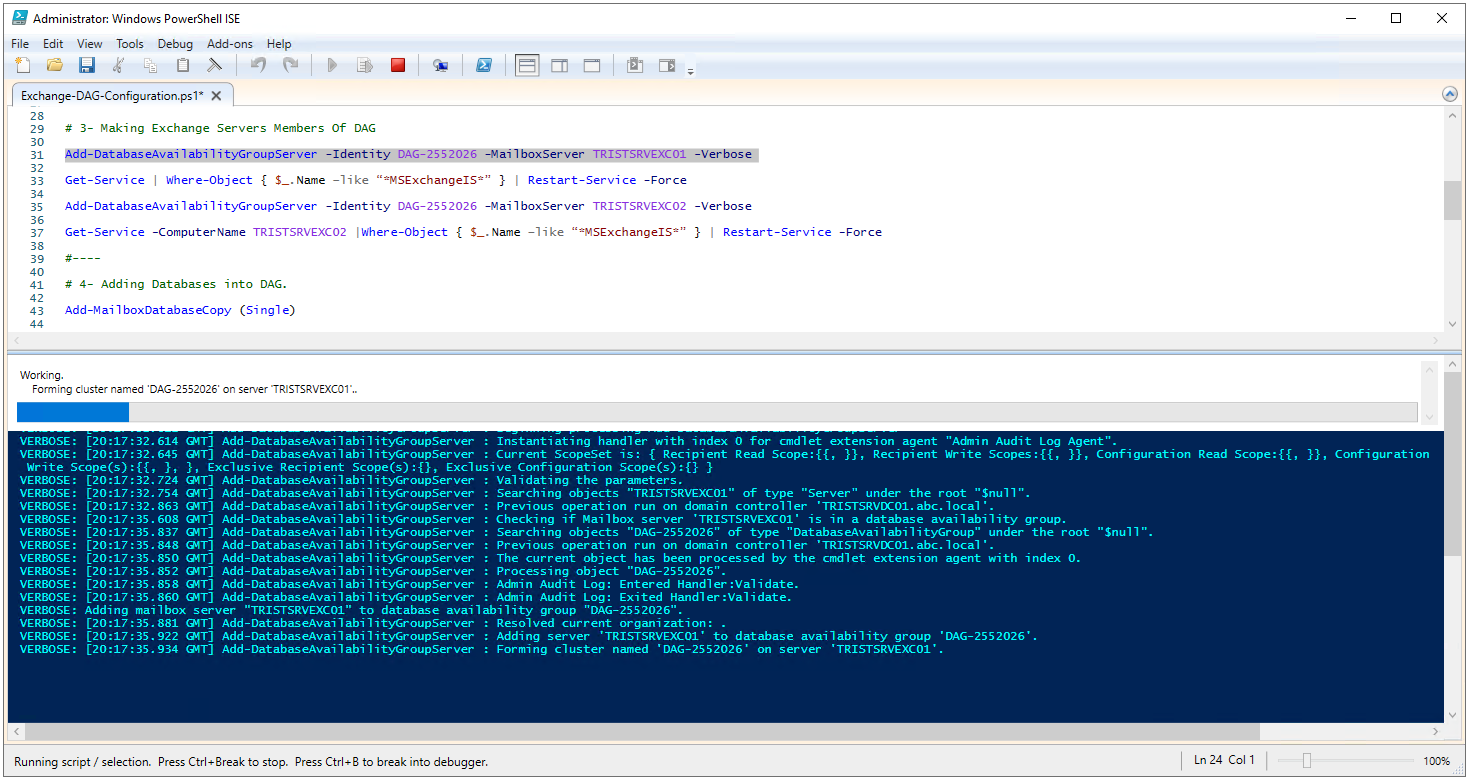Click the script pane scroll-up arrow
The width and height of the screenshot is (1468, 778).
pos(1452,116)
